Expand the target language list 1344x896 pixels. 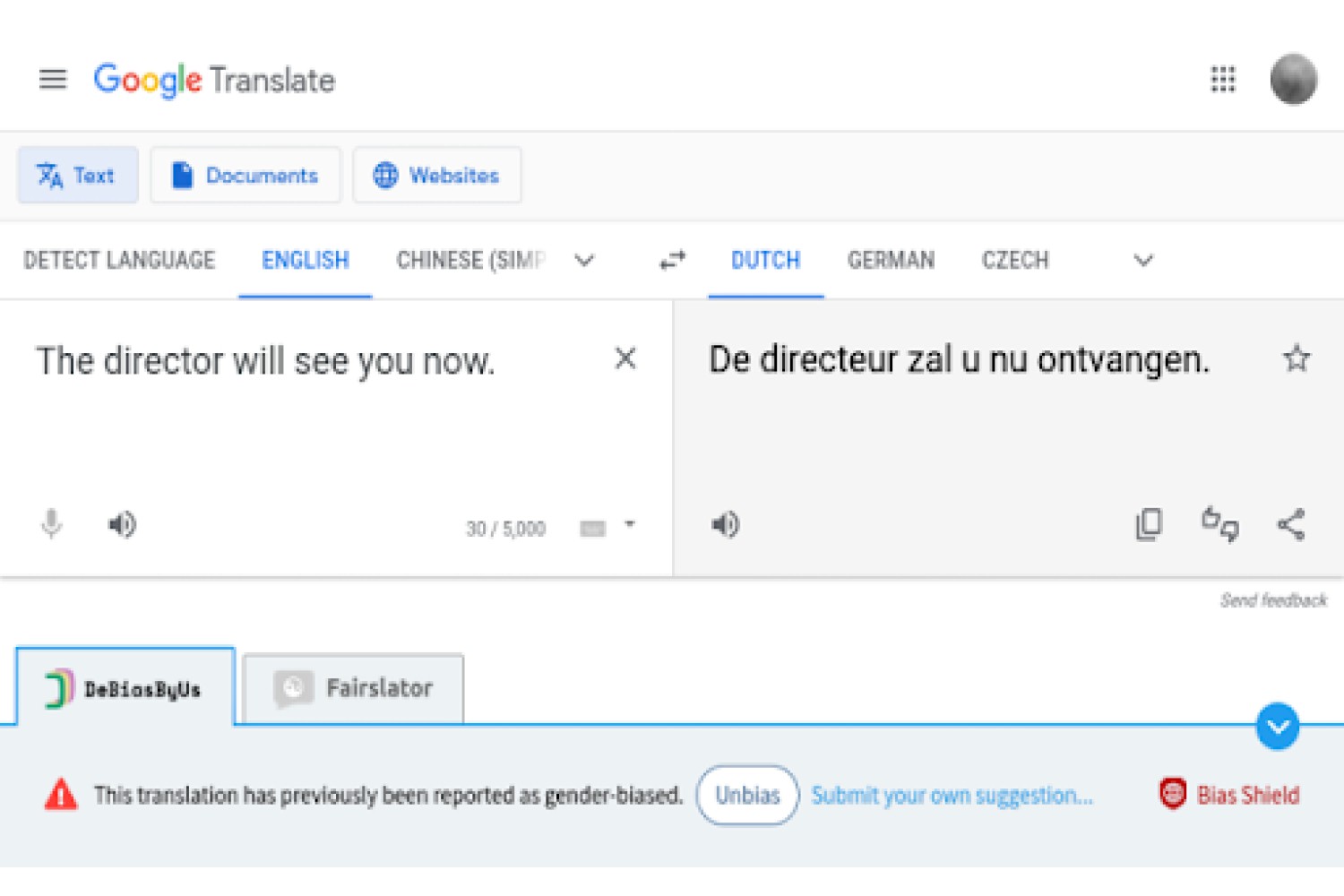[1143, 261]
